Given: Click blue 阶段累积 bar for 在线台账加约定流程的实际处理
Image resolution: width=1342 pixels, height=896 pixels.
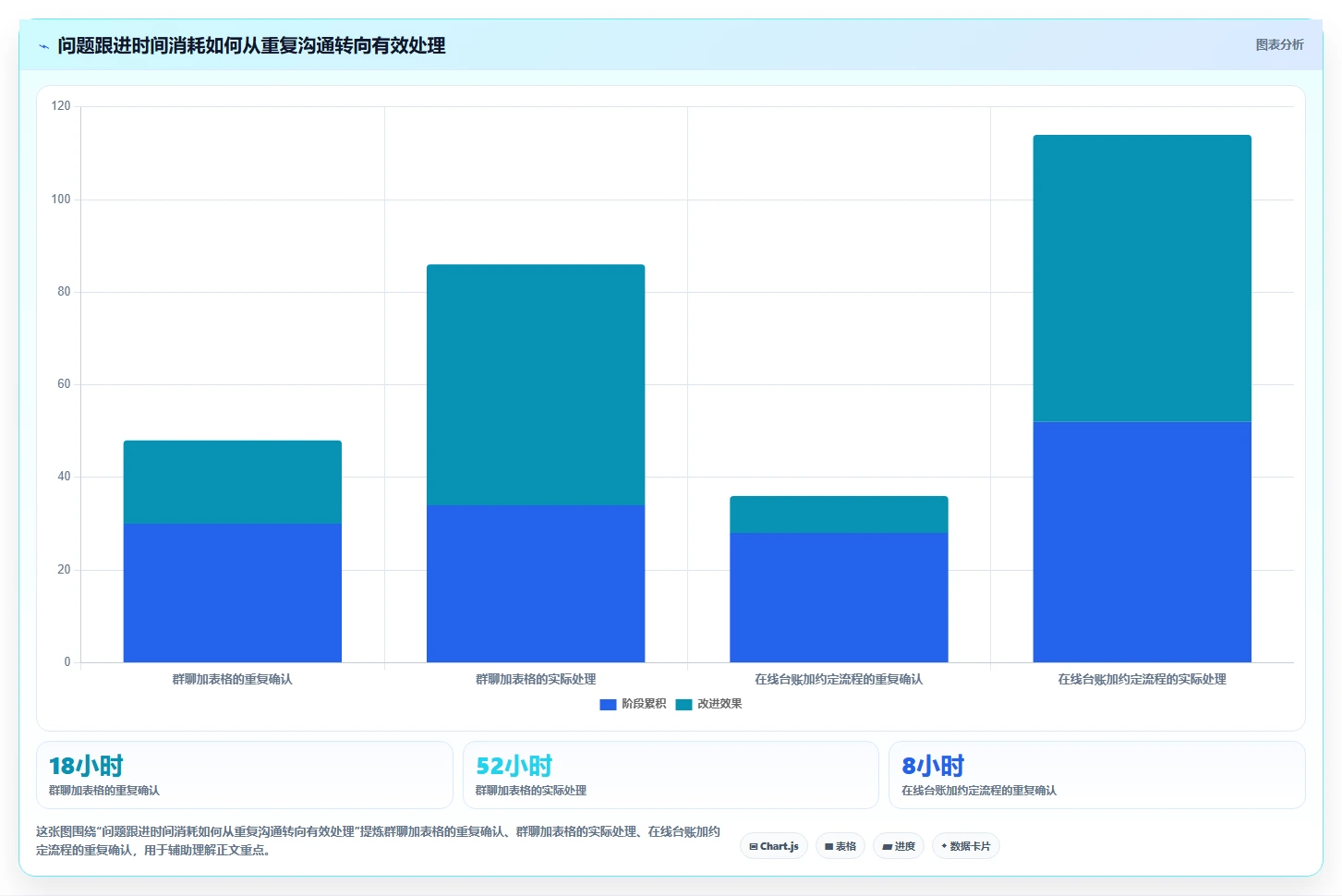Looking at the screenshot, I should (1143, 542).
